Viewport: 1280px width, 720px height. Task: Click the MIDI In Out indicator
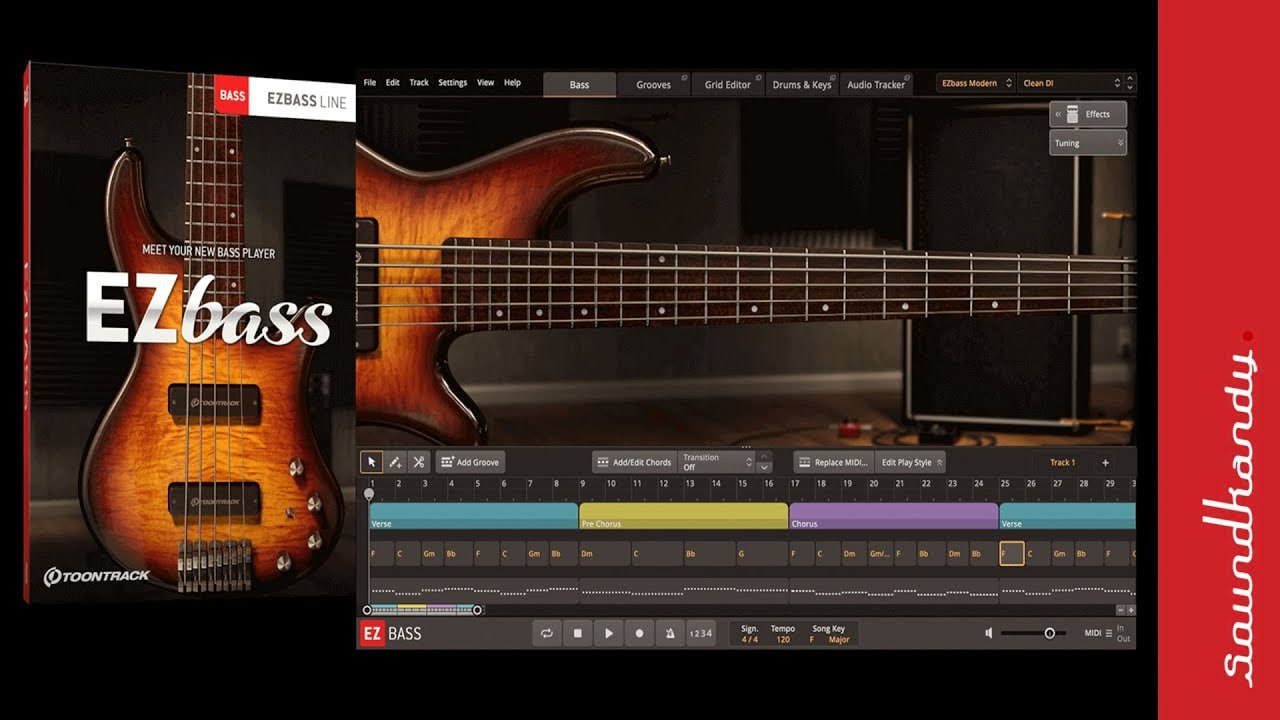(1123, 633)
